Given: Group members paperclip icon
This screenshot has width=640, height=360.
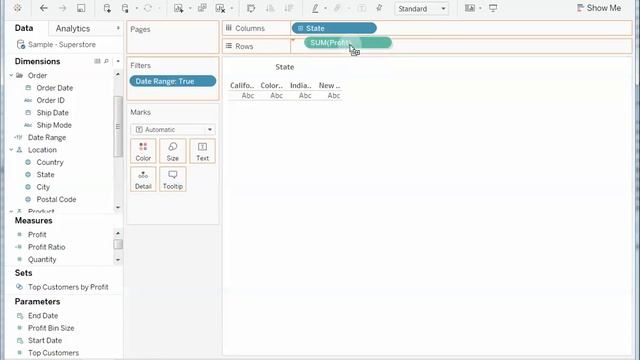Looking at the screenshot, I should pos(337,8).
